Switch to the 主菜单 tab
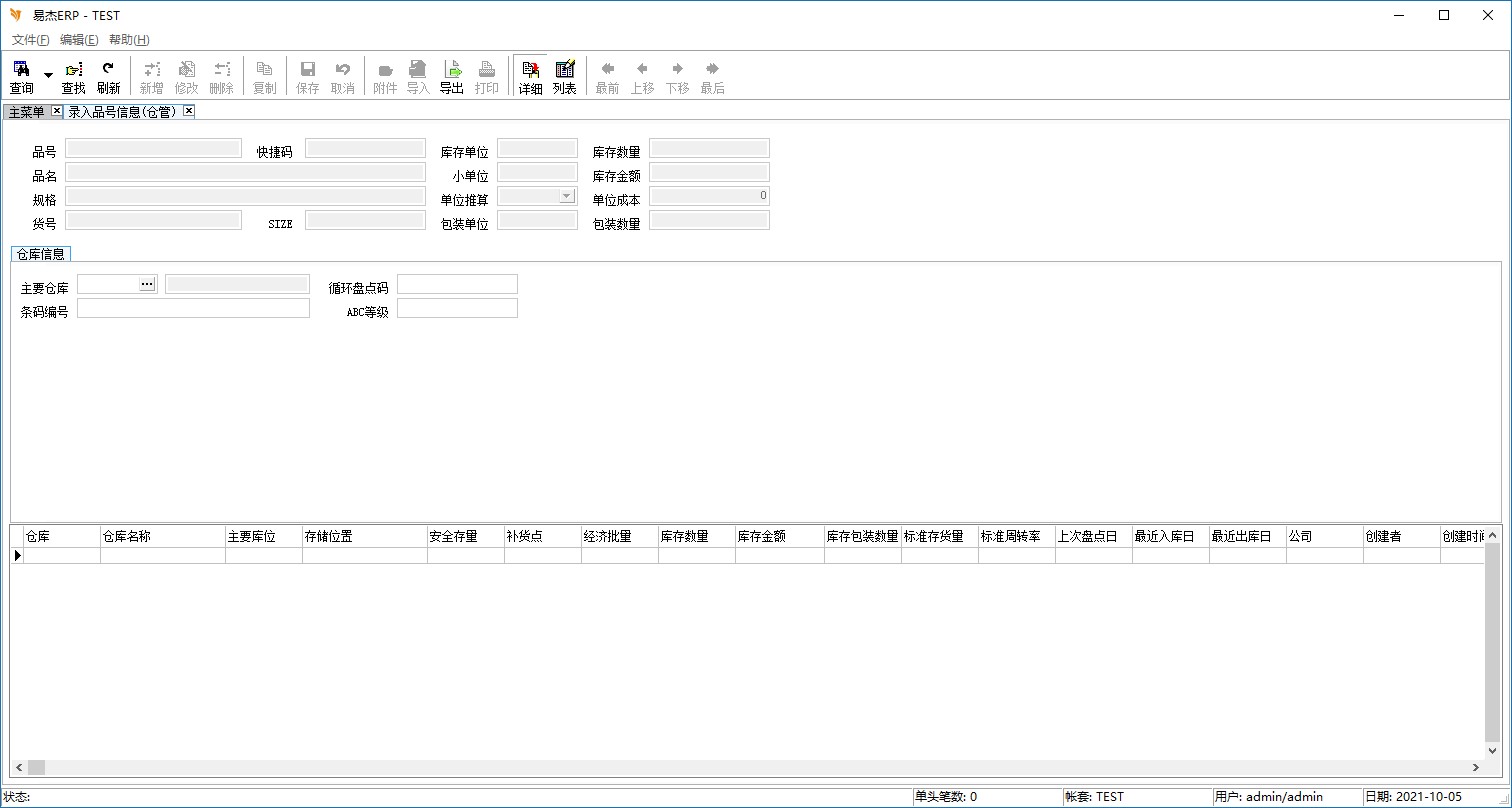 coord(27,112)
